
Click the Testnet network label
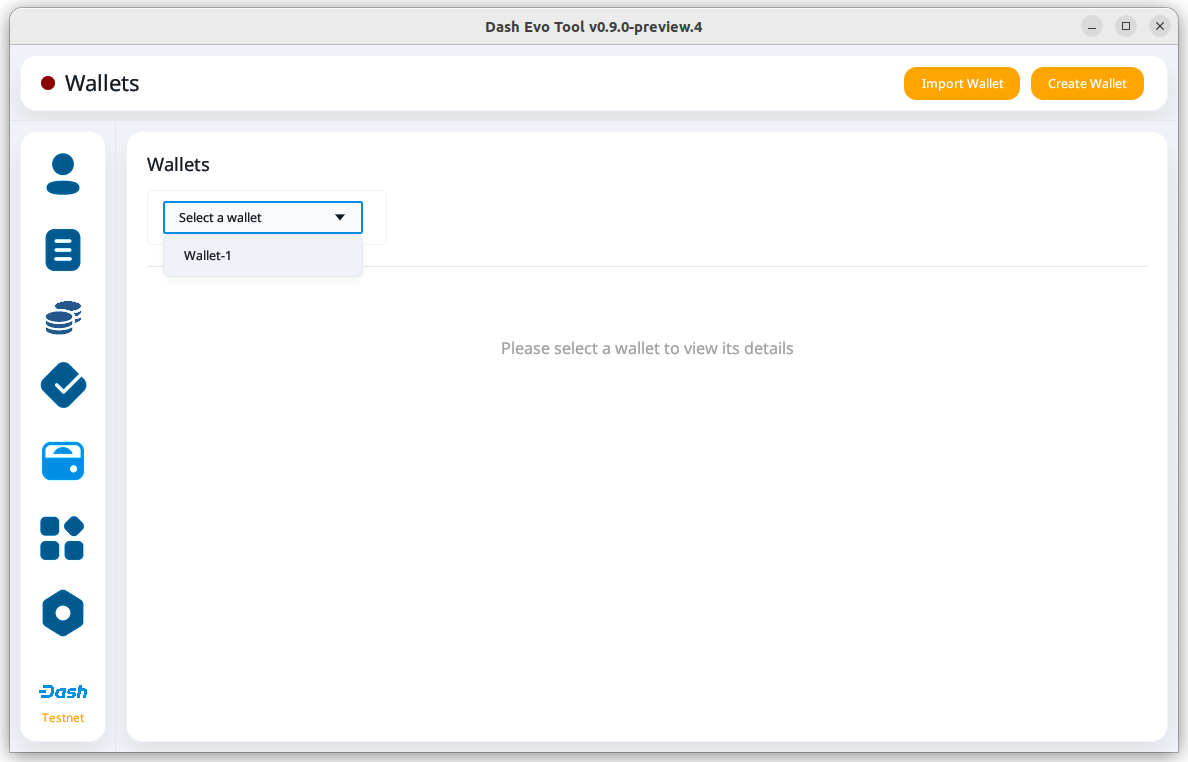(x=63, y=718)
